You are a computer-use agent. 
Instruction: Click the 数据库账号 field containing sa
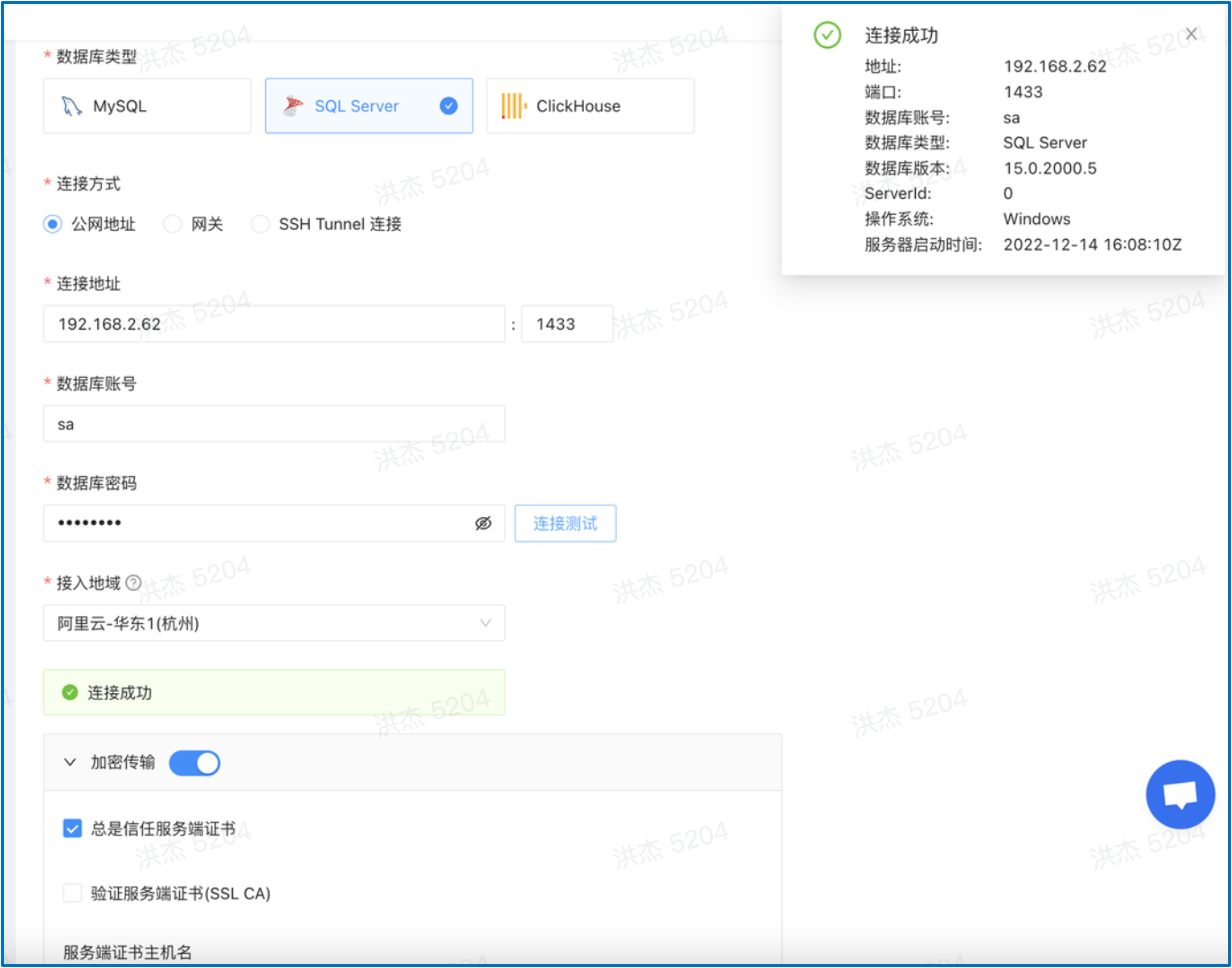(x=274, y=424)
